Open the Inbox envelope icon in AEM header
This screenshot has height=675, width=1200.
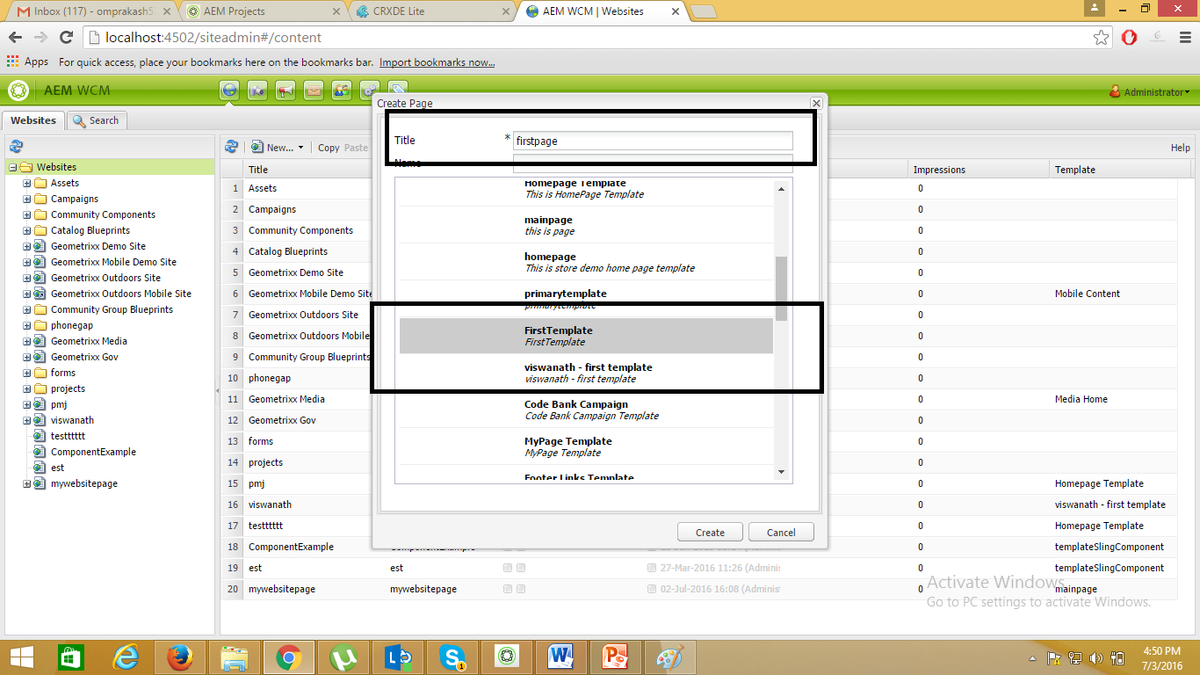point(314,91)
